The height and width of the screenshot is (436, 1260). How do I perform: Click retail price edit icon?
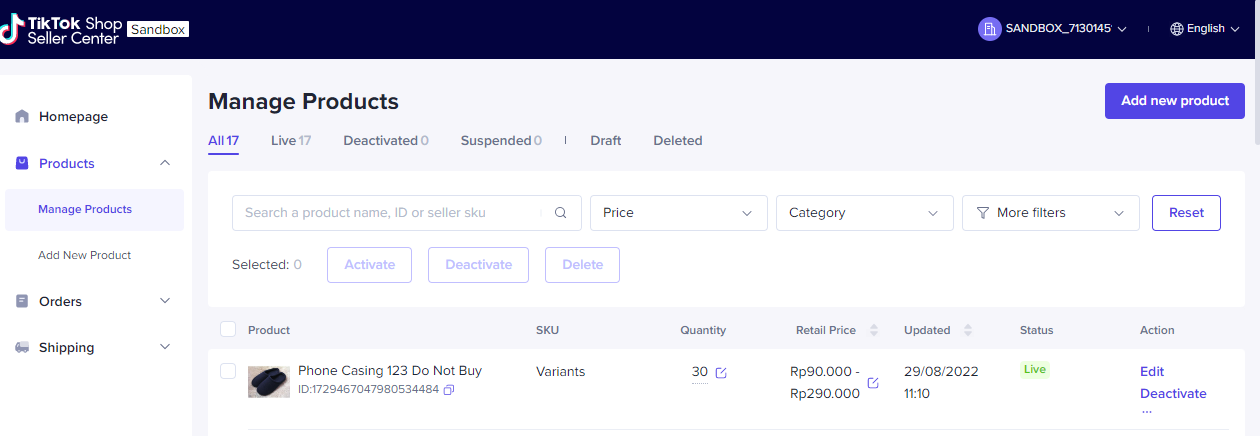873,383
